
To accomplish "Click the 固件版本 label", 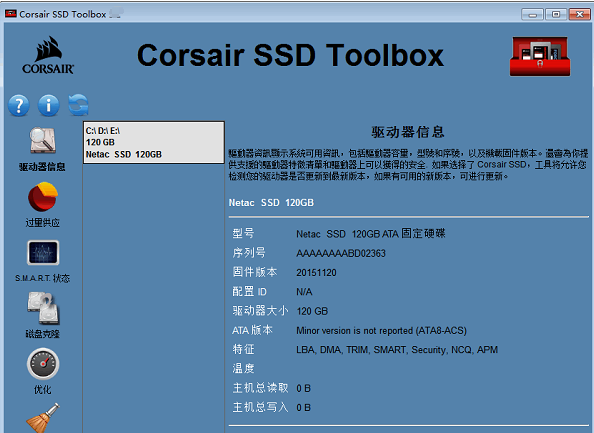I will 255,272.
